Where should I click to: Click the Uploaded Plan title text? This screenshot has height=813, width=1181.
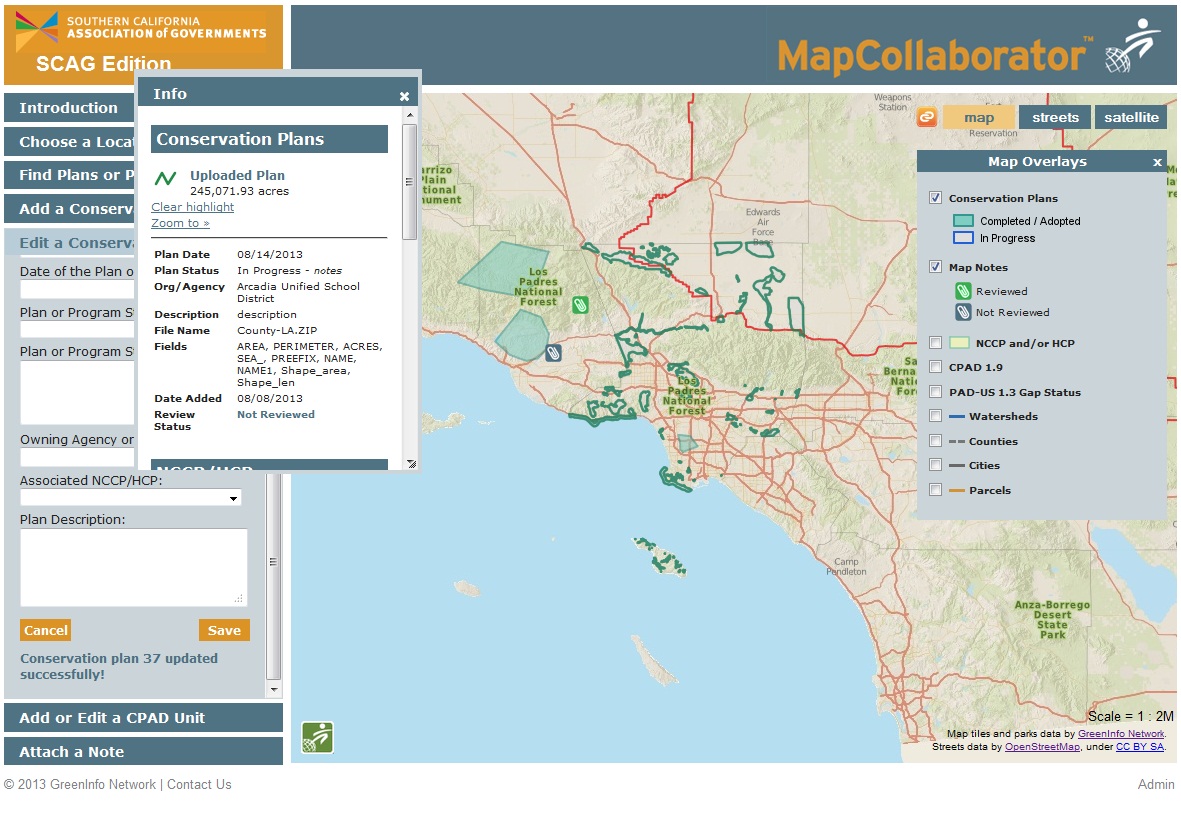tap(237, 175)
